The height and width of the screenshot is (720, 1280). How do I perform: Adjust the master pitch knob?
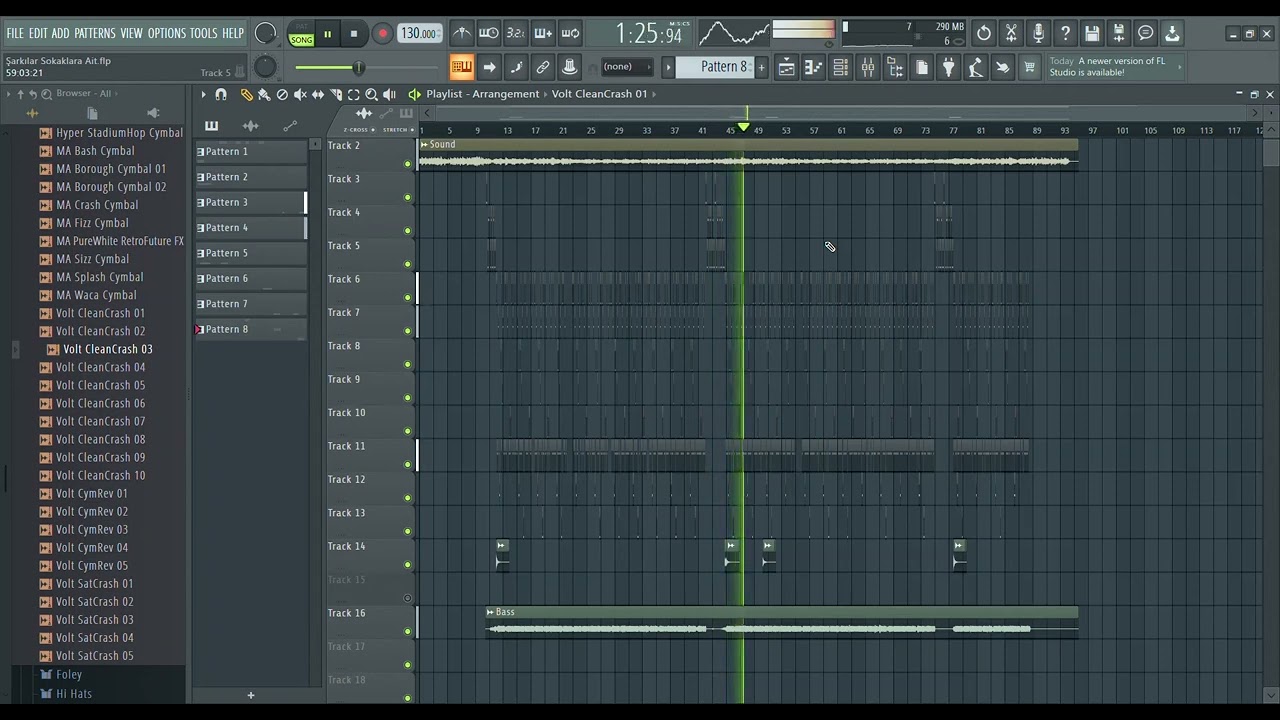(265, 67)
